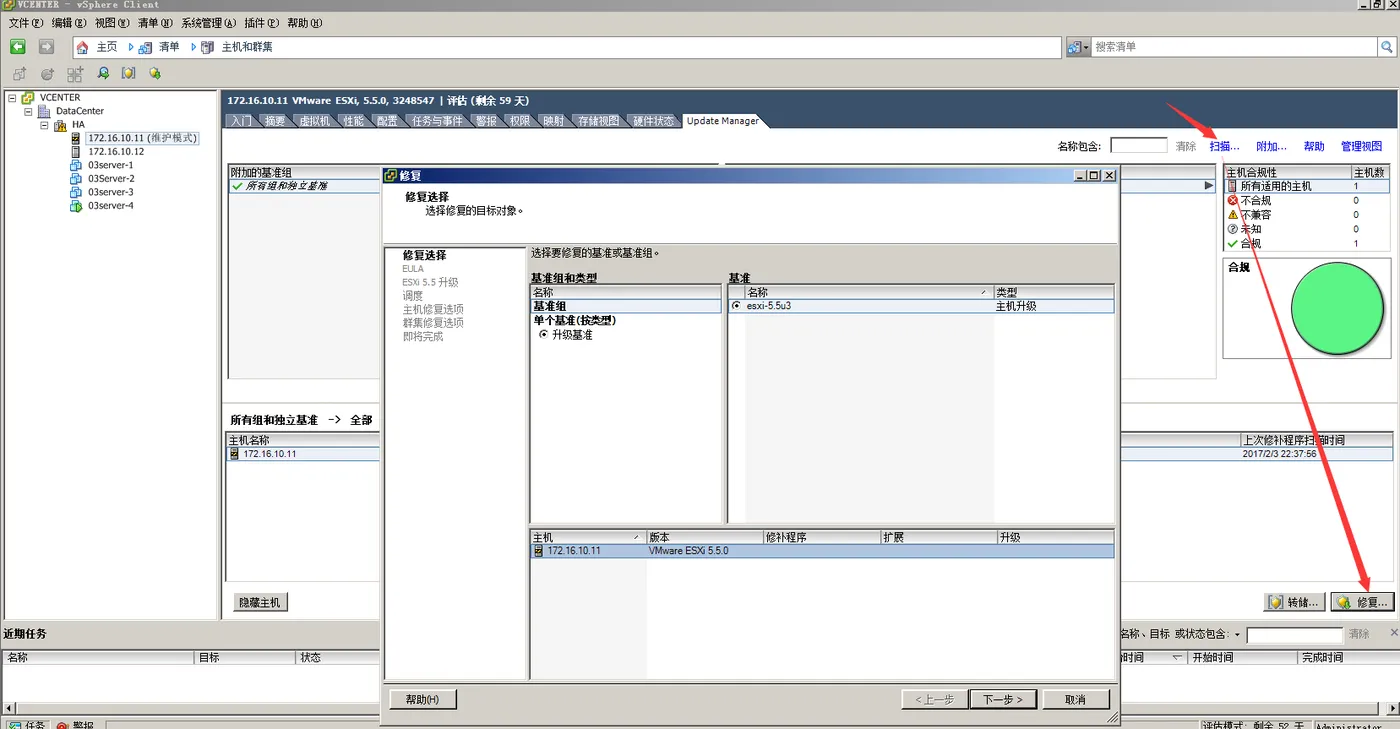Click the VM icon beside 03Server-2
This screenshot has width=1400, height=729.
pos(76,179)
